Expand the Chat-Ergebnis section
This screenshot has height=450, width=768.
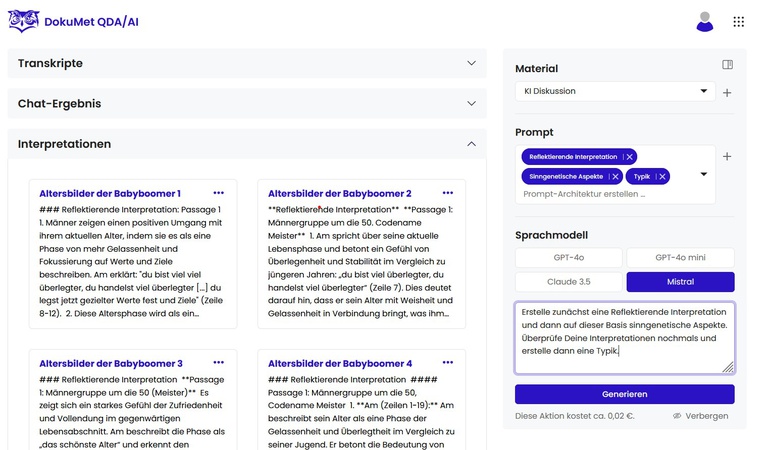coord(247,103)
